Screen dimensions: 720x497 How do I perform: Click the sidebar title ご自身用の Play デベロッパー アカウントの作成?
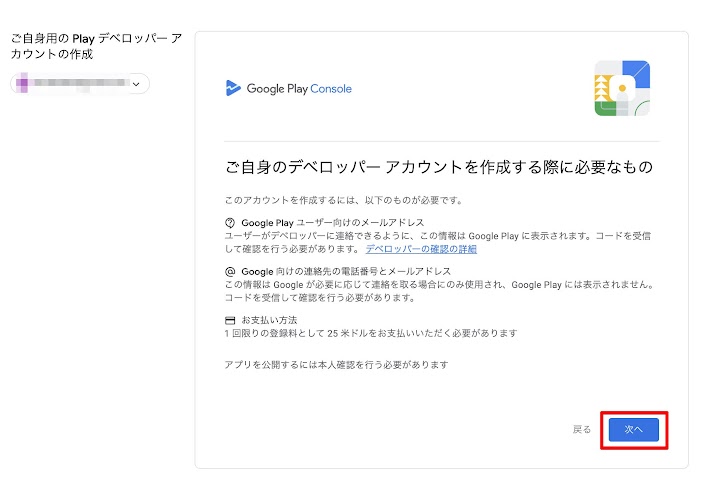96,46
